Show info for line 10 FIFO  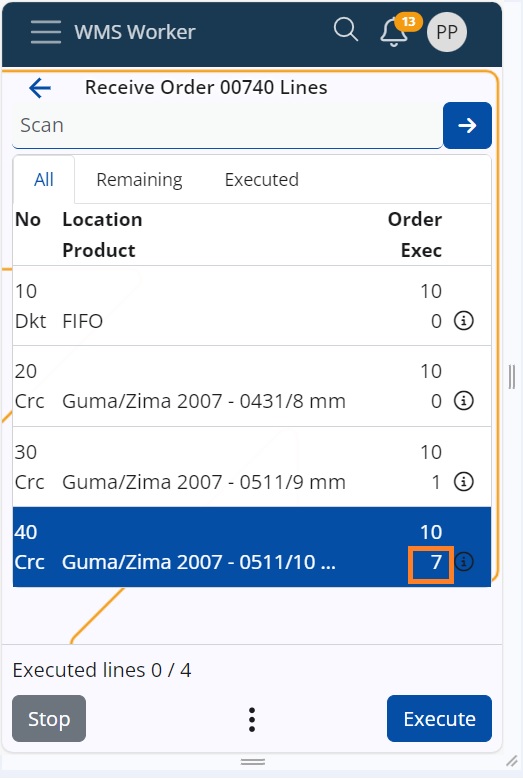[463, 321]
